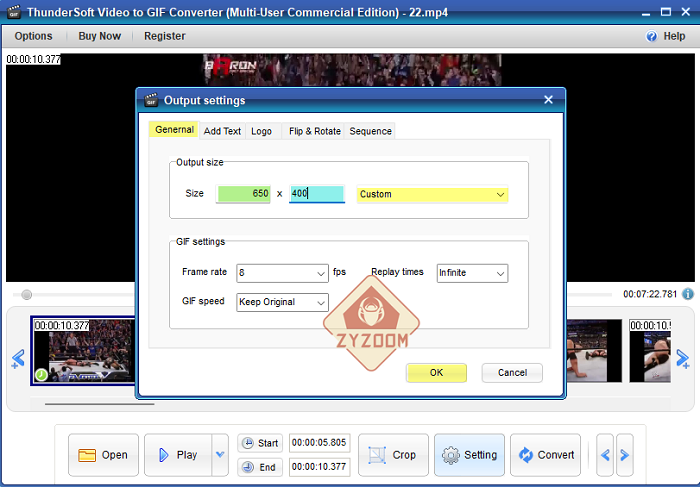Switch to the Sequence tab
The width and height of the screenshot is (700, 487).
click(x=371, y=131)
